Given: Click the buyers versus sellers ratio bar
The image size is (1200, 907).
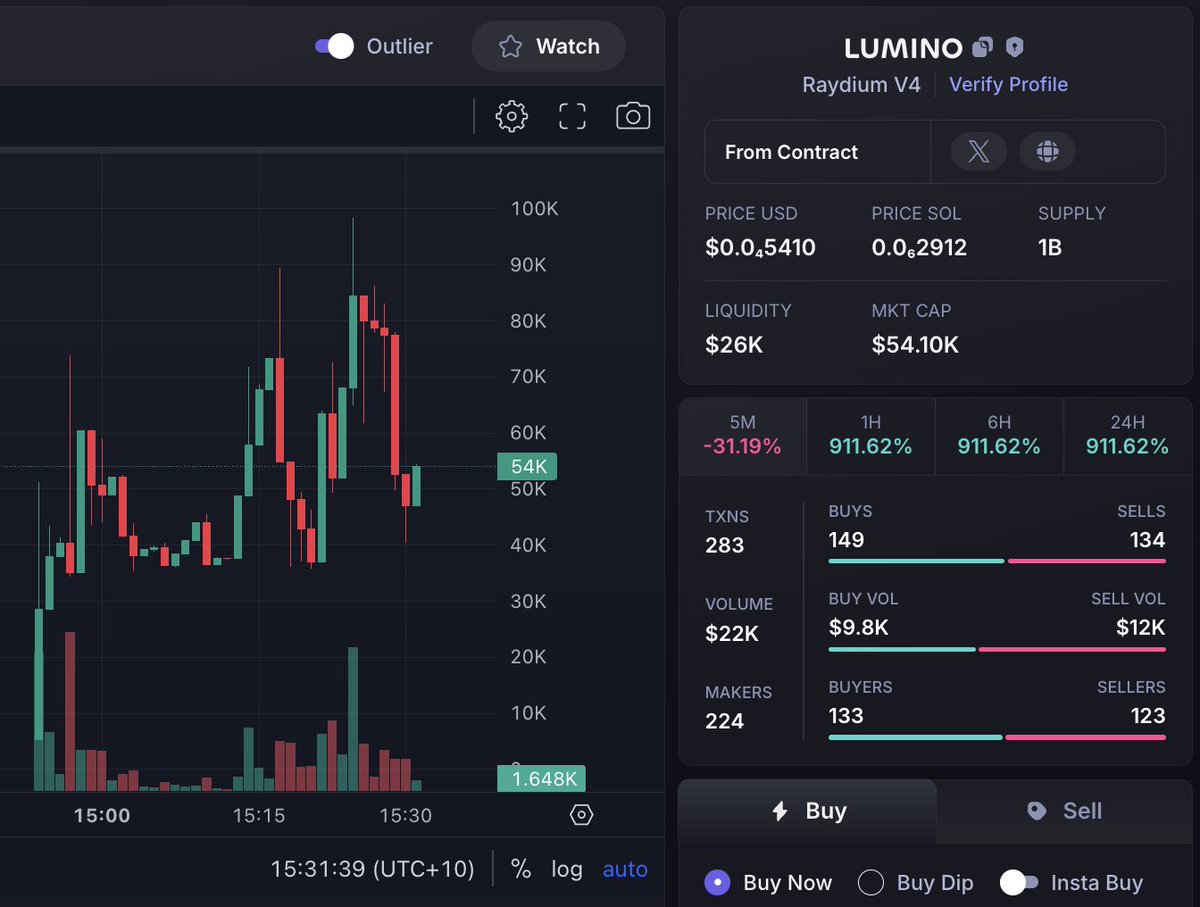Looking at the screenshot, I should [x=997, y=737].
